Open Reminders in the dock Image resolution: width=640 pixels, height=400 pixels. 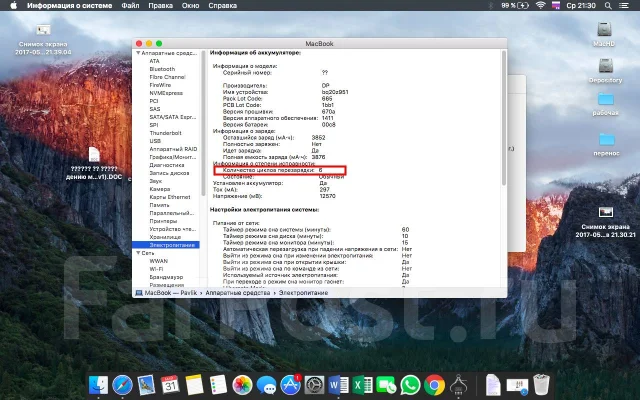pos(218,385)
